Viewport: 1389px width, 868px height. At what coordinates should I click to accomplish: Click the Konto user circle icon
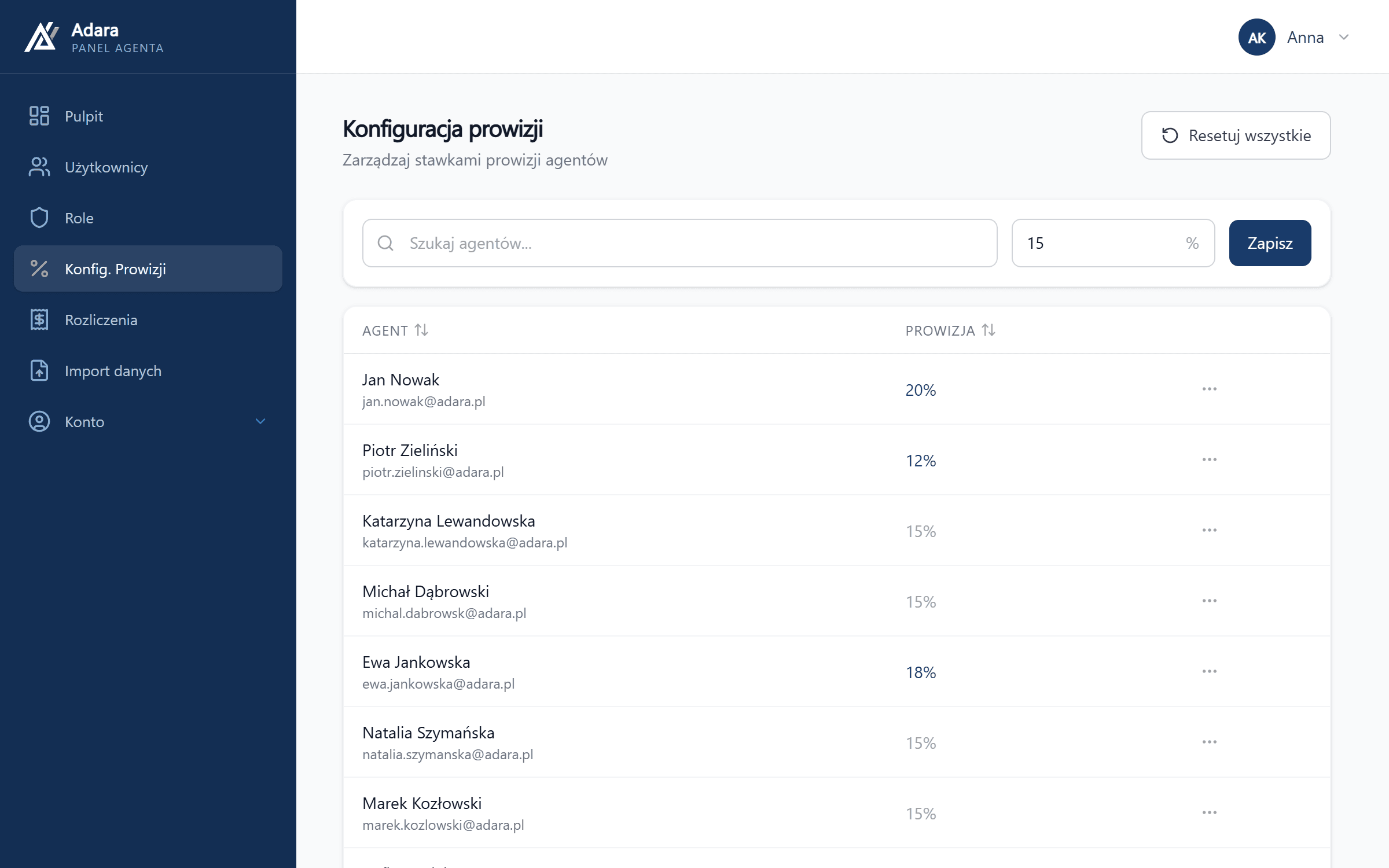pos(39,421)
